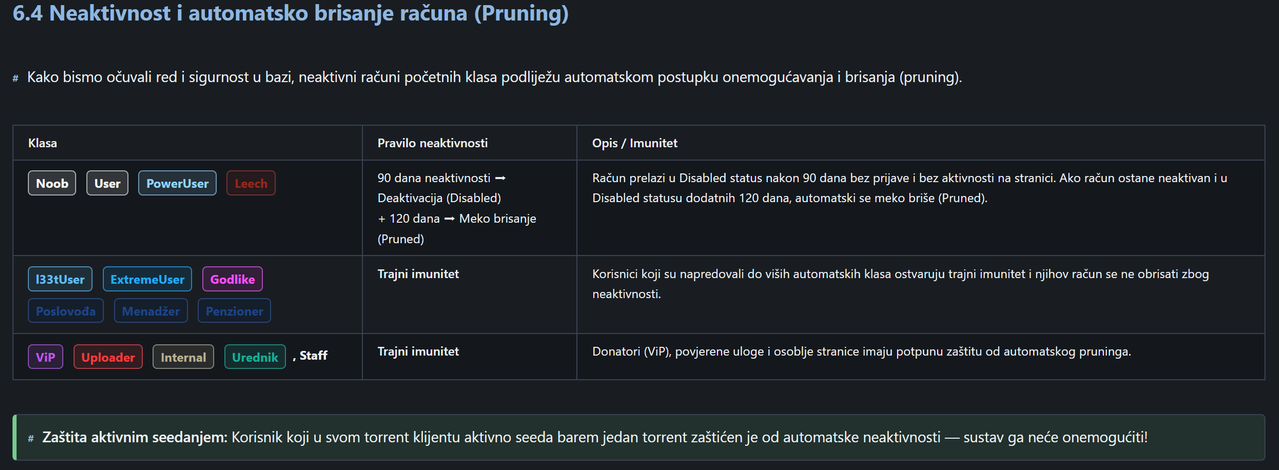Select the Internal badge
The height and width of the screenshot is (470, 1279).
(x=183, y=357)
